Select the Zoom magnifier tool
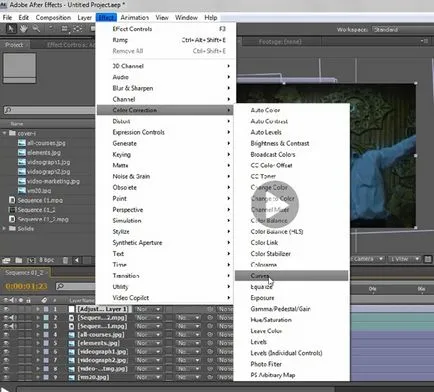434x392 pixels. pyautogui.click(x=36, y=29)
